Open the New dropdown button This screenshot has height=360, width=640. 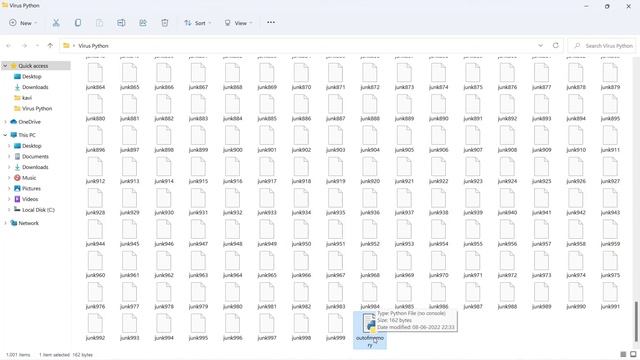23,23
